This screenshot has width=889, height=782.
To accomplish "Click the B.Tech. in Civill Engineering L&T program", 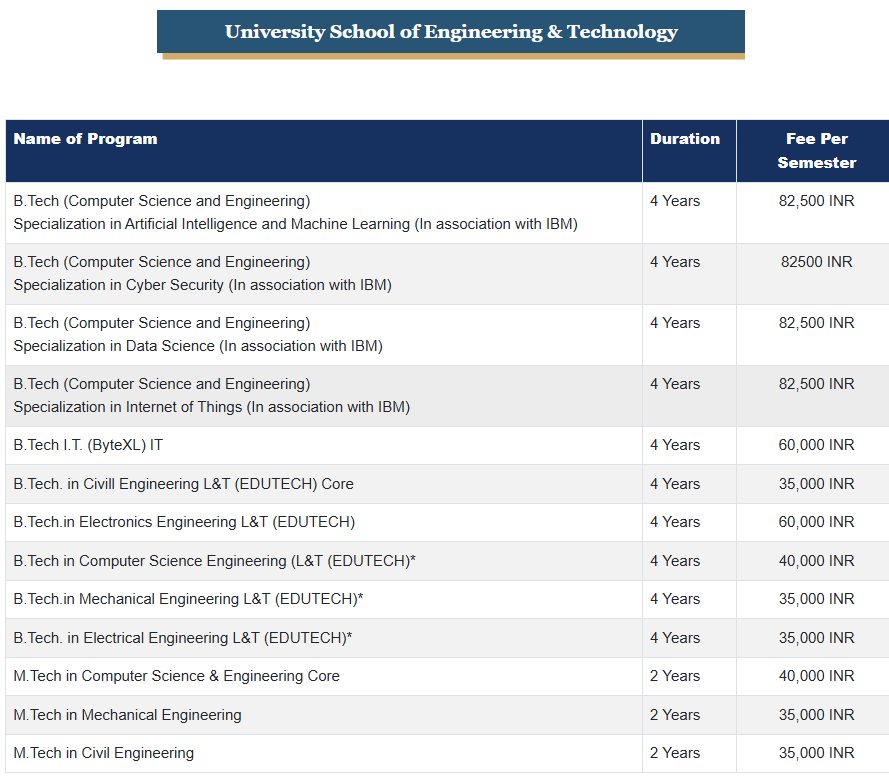I will (183, 484).
